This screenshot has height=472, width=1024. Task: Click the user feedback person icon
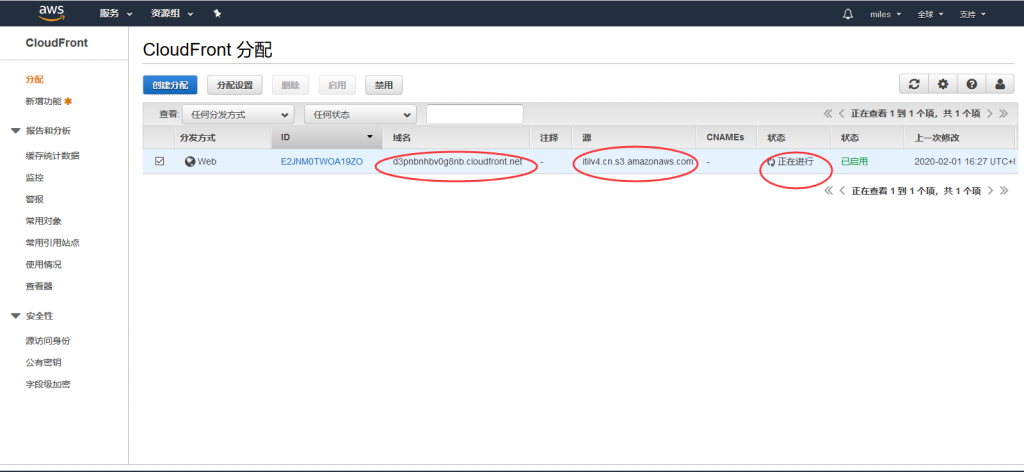[1000, 84]
